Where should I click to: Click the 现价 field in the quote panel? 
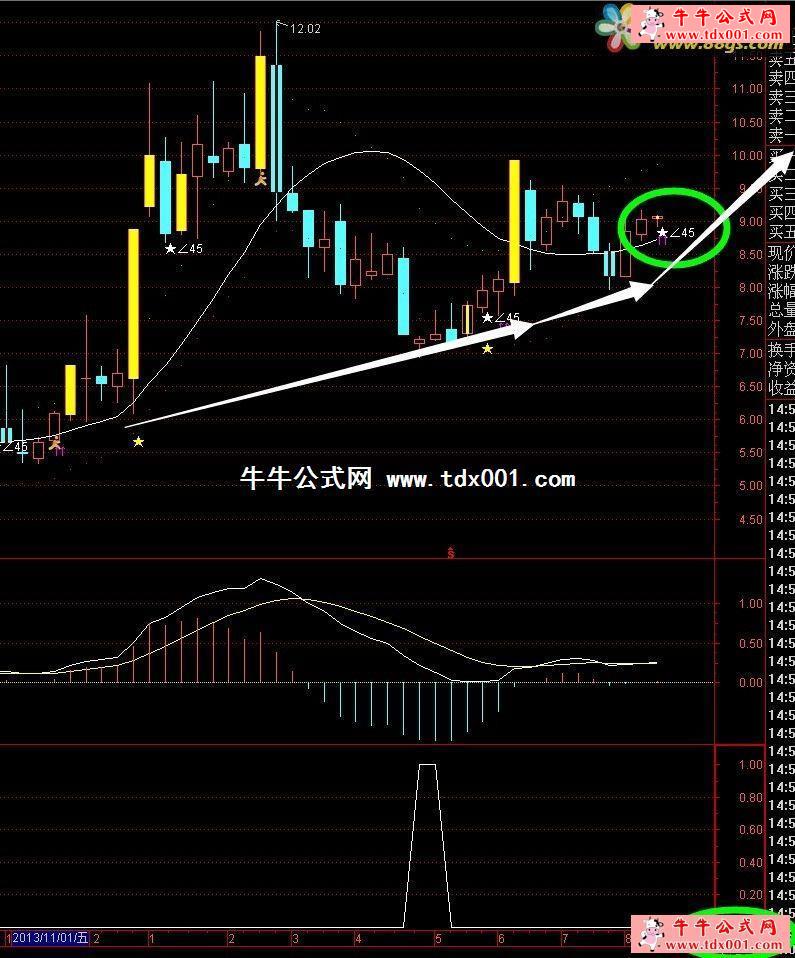[x=781, y=252]
